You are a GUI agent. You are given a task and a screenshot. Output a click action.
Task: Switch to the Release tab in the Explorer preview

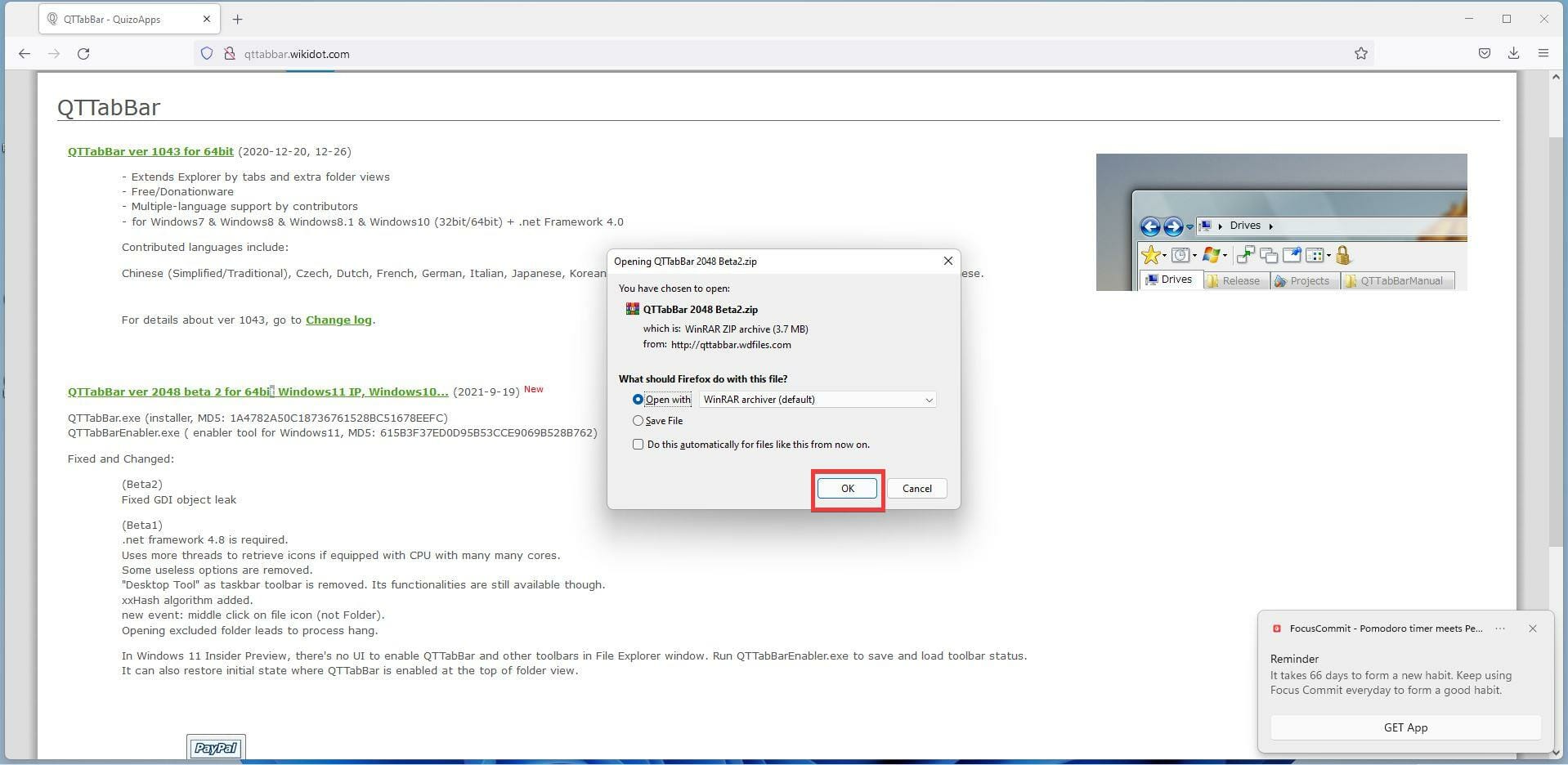1237,280
